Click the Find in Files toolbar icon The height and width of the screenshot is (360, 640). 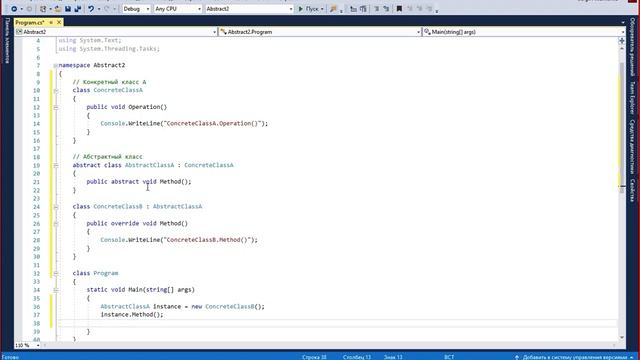333,9
